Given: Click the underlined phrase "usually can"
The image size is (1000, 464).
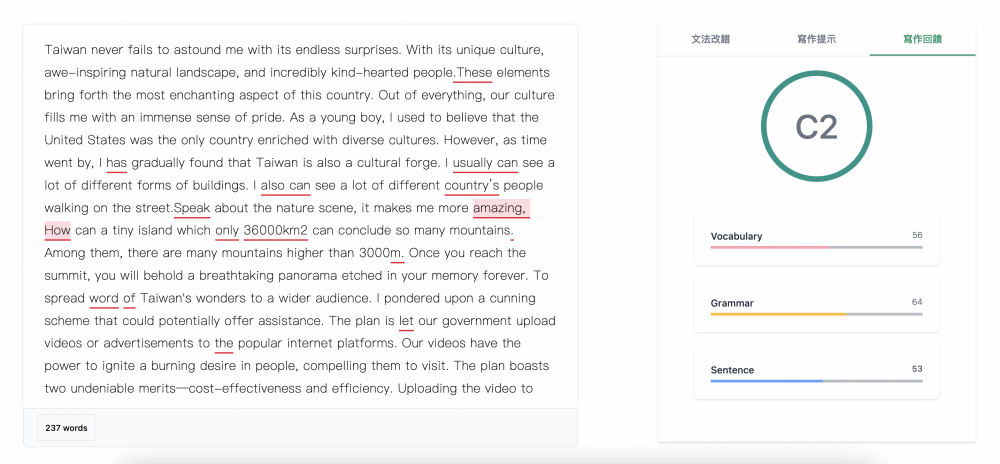Looking at the screenshot, I should click(485, 163).
